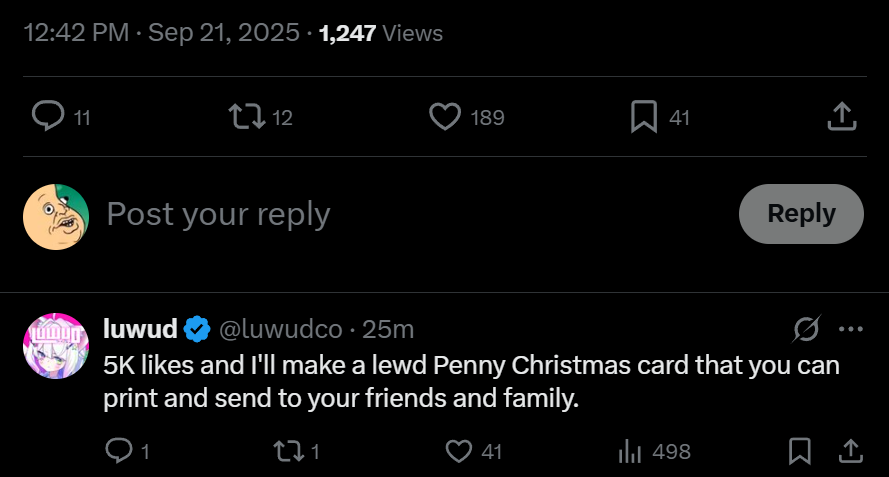
Task: Repost luwud's comment
Action: (289, 452)
